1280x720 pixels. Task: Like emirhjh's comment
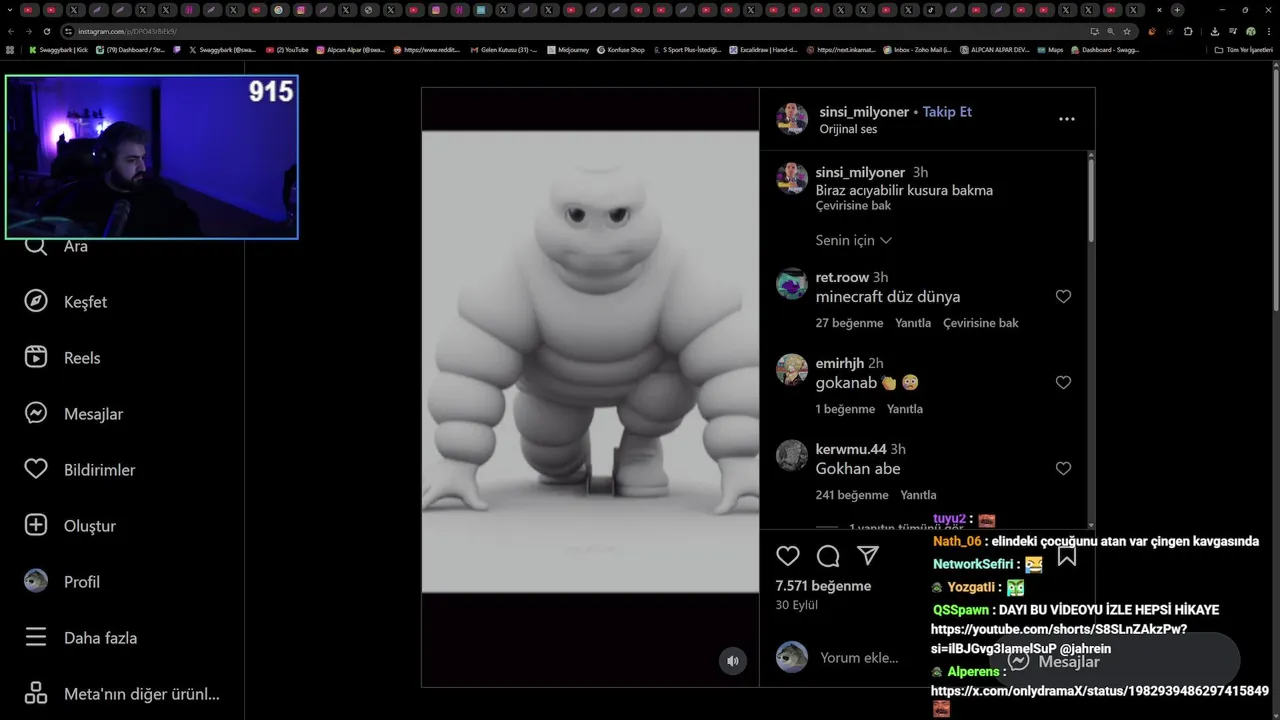tap(1063, 383)
